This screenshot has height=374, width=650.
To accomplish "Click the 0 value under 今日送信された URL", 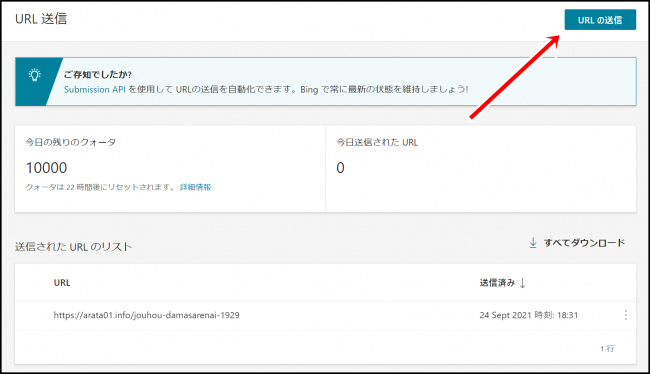I will (340, 168).
